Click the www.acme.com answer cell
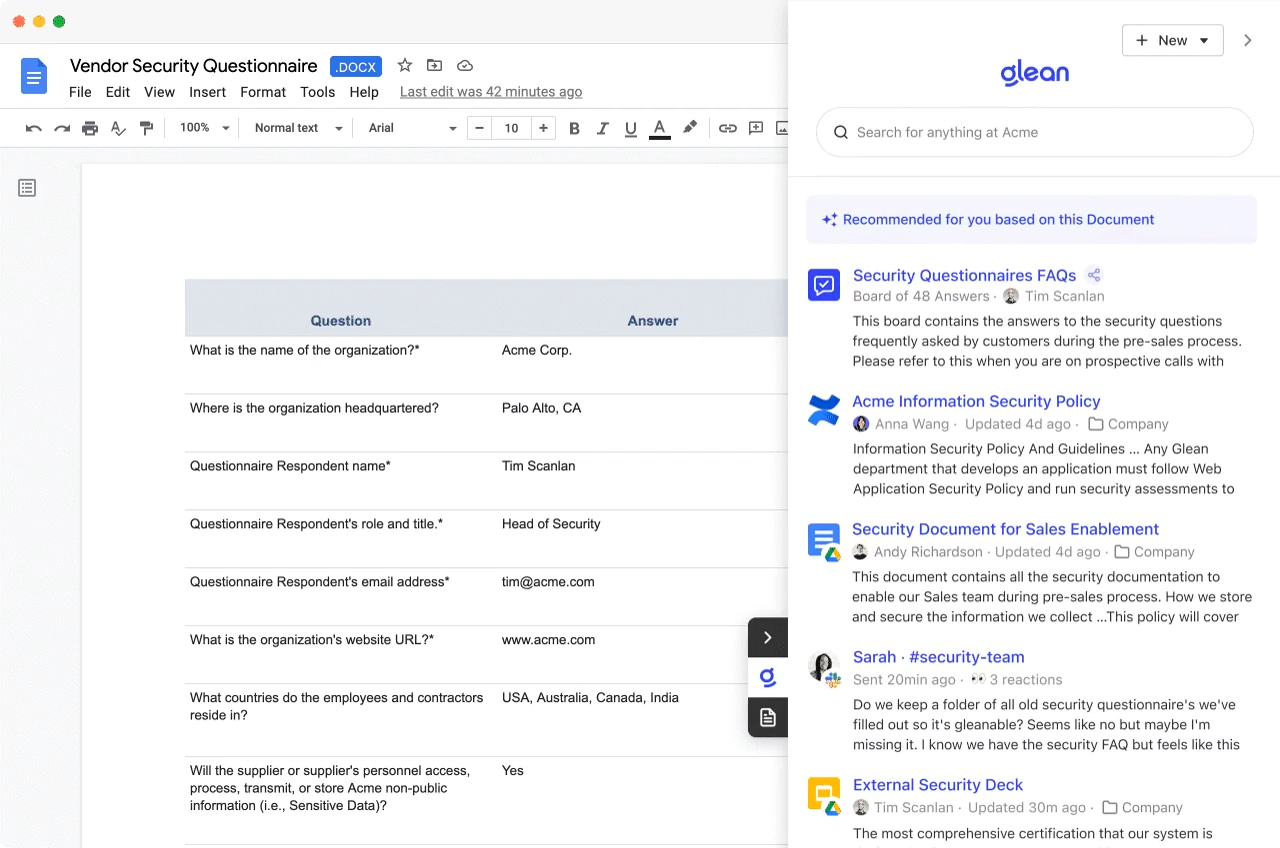Screen dimensions: 1280x848 (x=548, y=640)
